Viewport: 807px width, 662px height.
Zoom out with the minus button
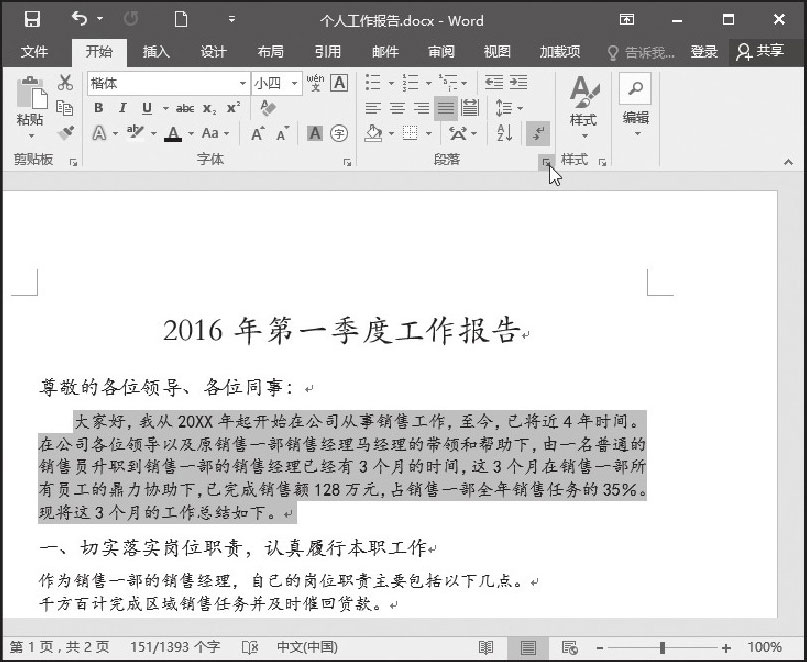pos(600,648)
